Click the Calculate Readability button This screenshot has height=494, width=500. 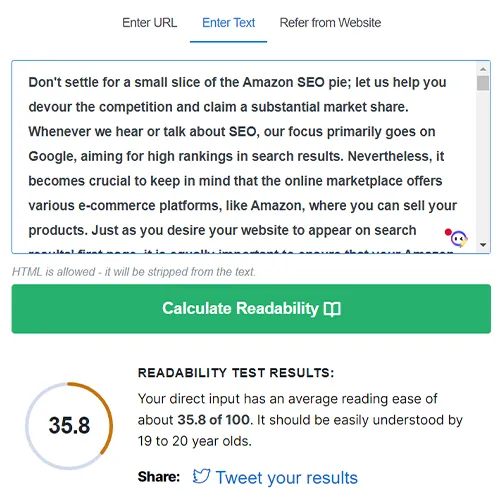pos(251,309)
